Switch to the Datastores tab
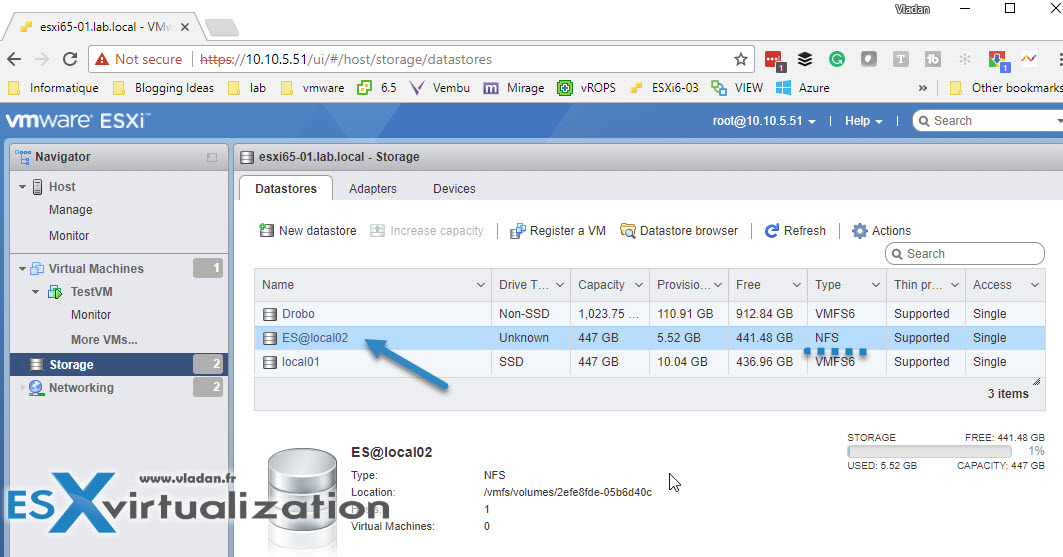 tap(285, 188)
